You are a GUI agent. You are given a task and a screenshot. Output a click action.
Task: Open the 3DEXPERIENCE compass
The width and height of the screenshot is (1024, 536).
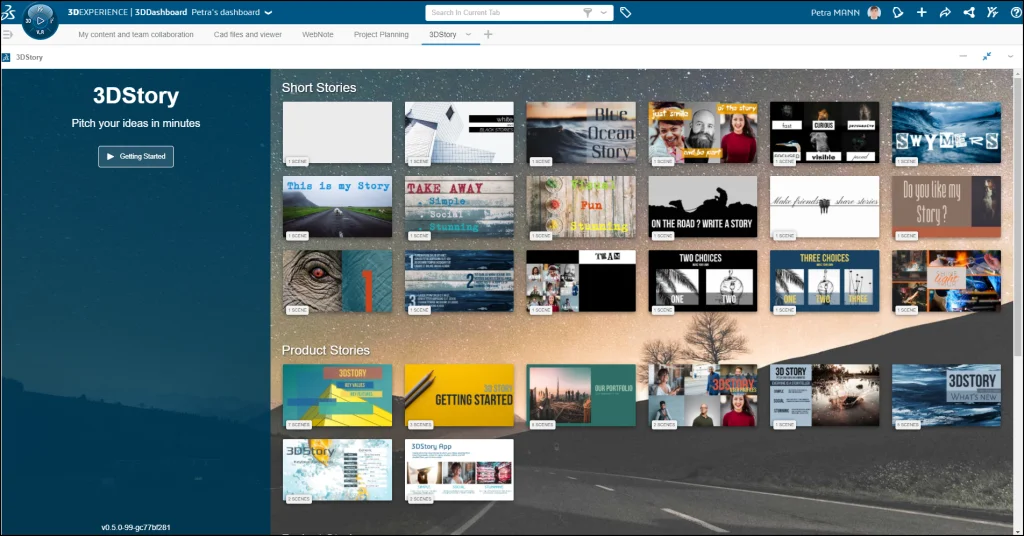click(x=39, y=19)
